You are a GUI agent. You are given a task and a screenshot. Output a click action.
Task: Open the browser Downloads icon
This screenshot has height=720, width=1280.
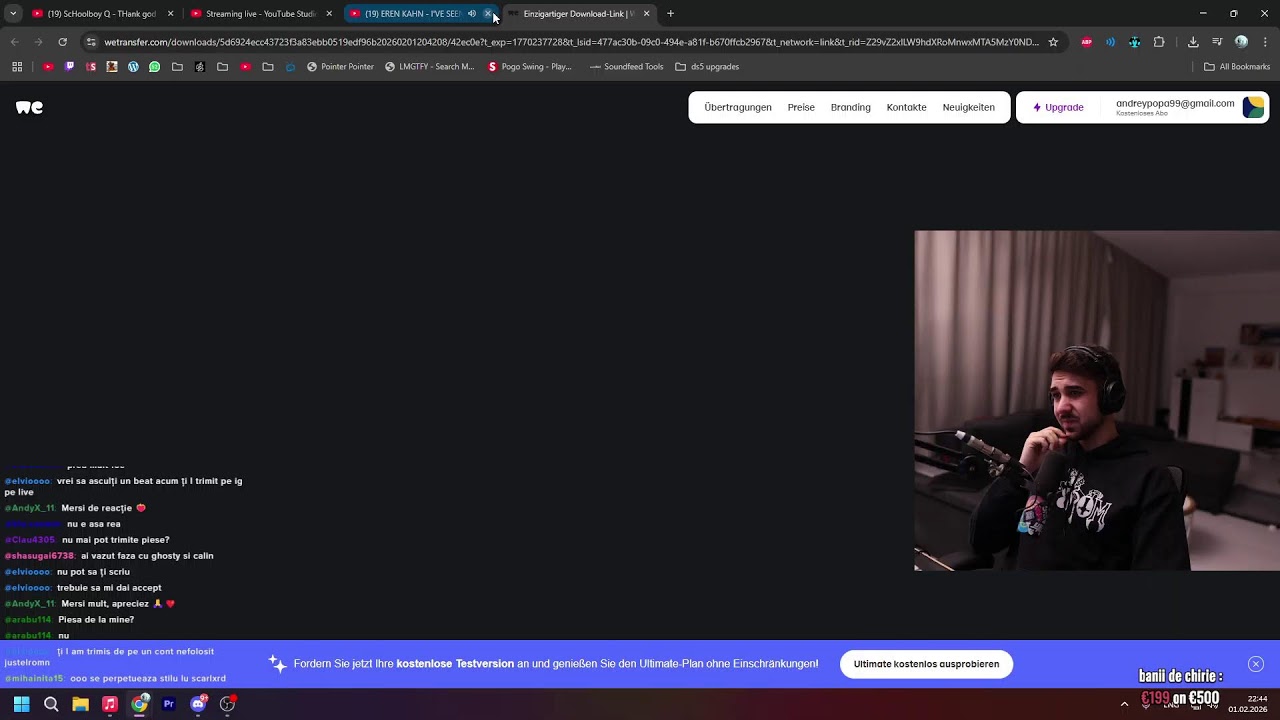pyautogui.click(x=1193, y=42)
